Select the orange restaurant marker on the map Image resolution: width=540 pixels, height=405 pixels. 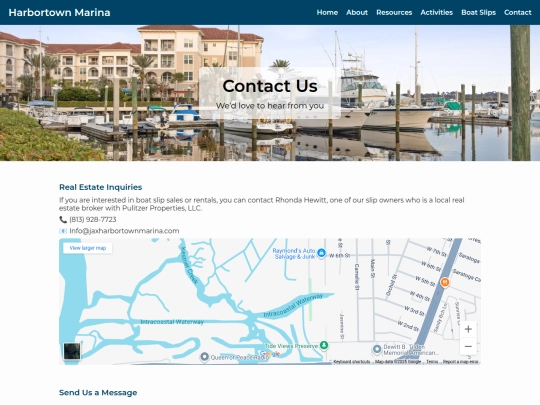(445, 282)
